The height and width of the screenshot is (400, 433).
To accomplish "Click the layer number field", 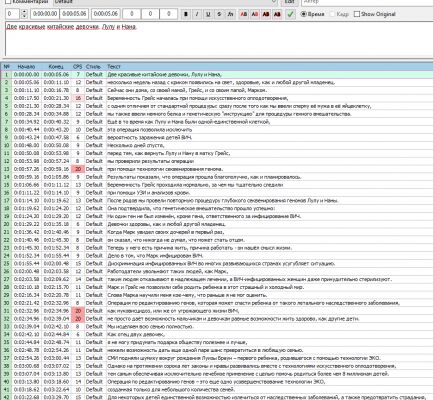I will point(13,14).
